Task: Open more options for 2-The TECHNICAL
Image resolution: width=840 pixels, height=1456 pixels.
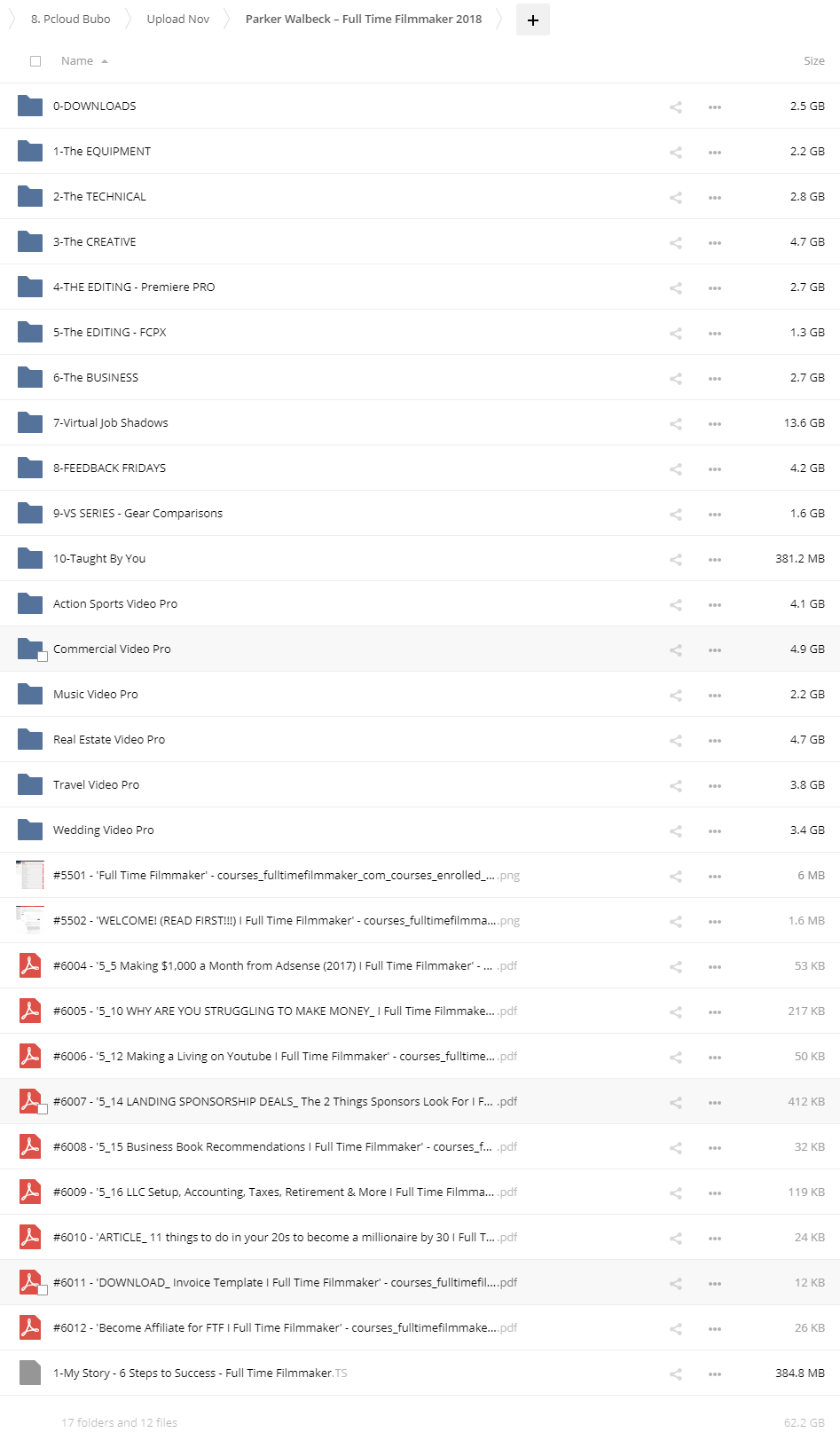Action: click(x=715, y=198)
